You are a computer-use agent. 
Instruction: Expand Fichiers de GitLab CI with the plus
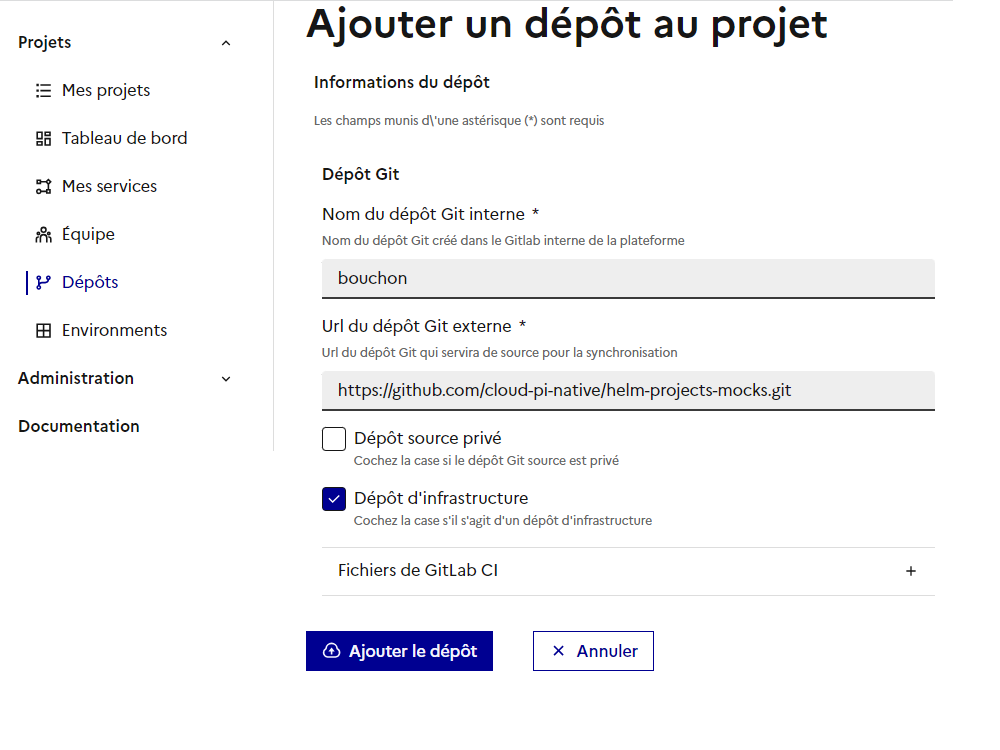911,571
